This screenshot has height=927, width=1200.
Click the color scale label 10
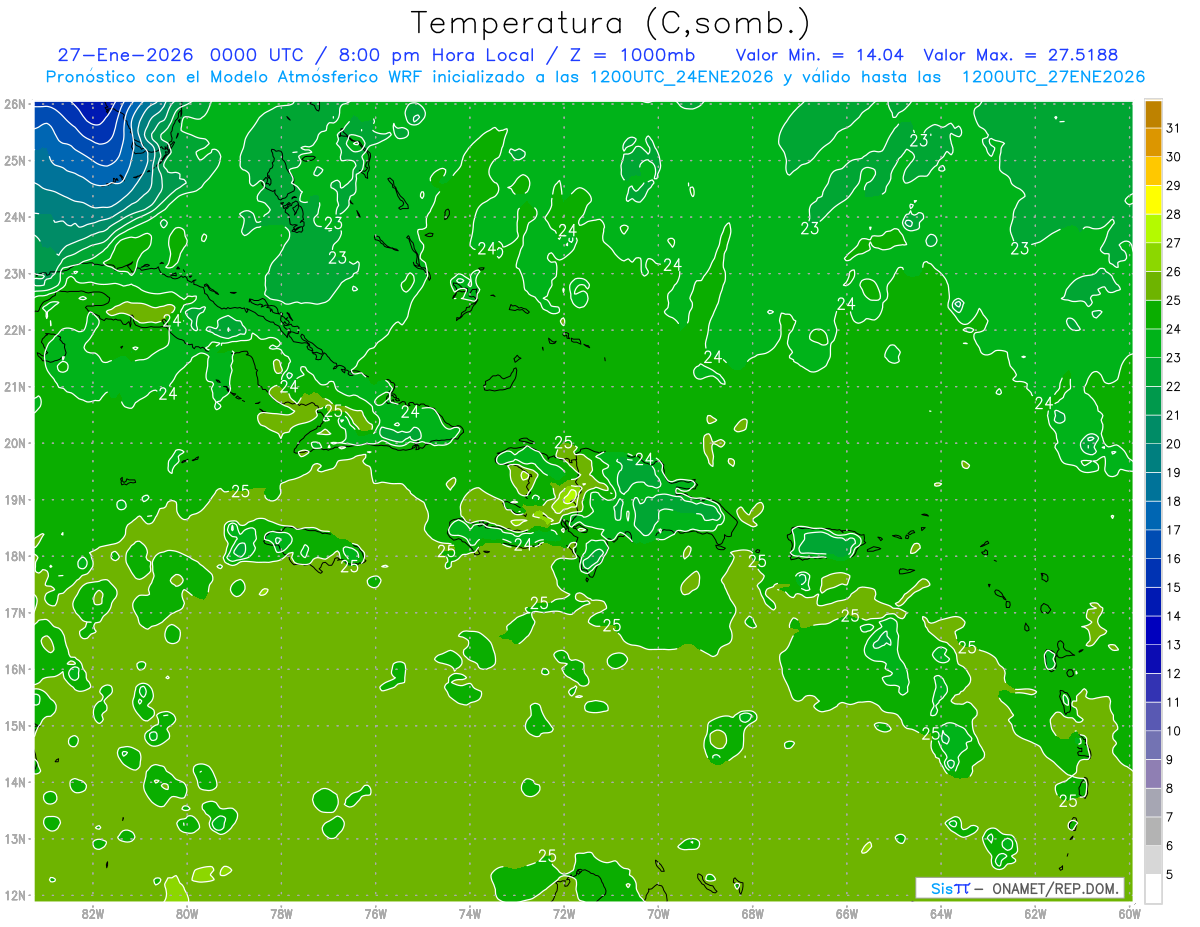tap(1173, 731)
